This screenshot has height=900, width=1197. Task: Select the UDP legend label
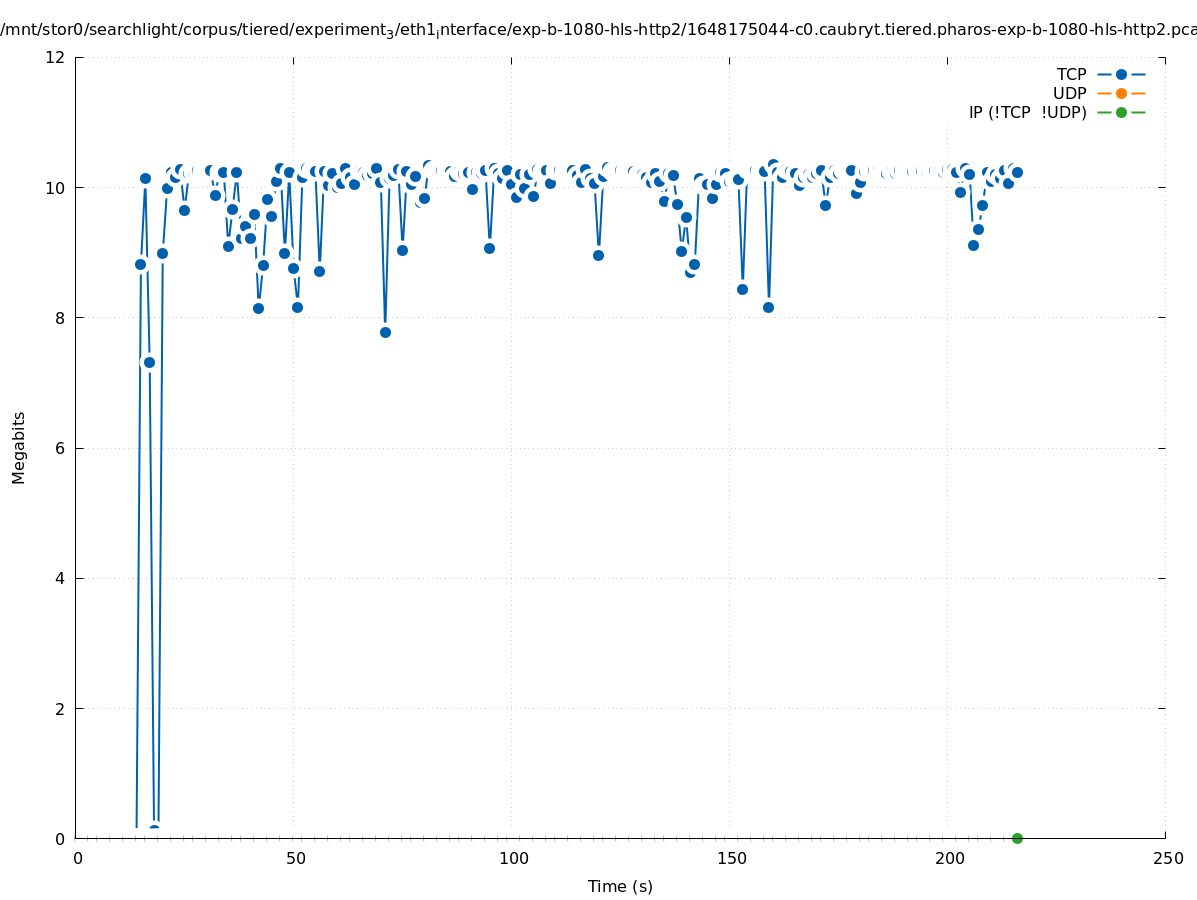pyautogui.click(x=1069, y=93)
